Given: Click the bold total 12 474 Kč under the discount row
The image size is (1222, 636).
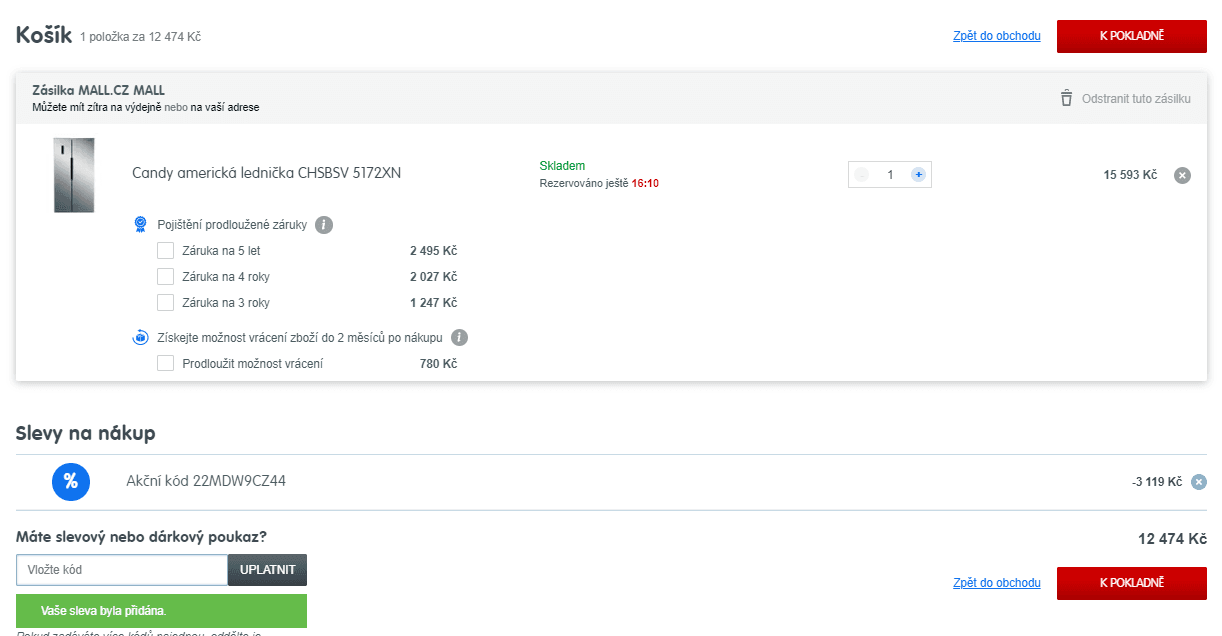Looking at the screenshot, I should tap(1172, 539).
